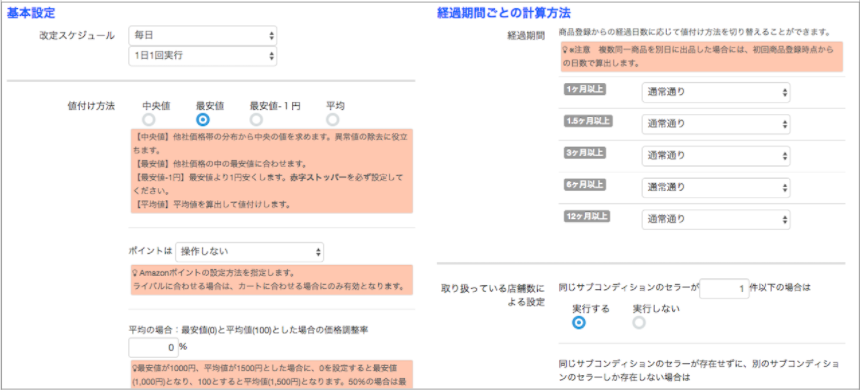
Task: Click the lightbulb icon in 最安値が1000円 note
Action: [135, 367]
